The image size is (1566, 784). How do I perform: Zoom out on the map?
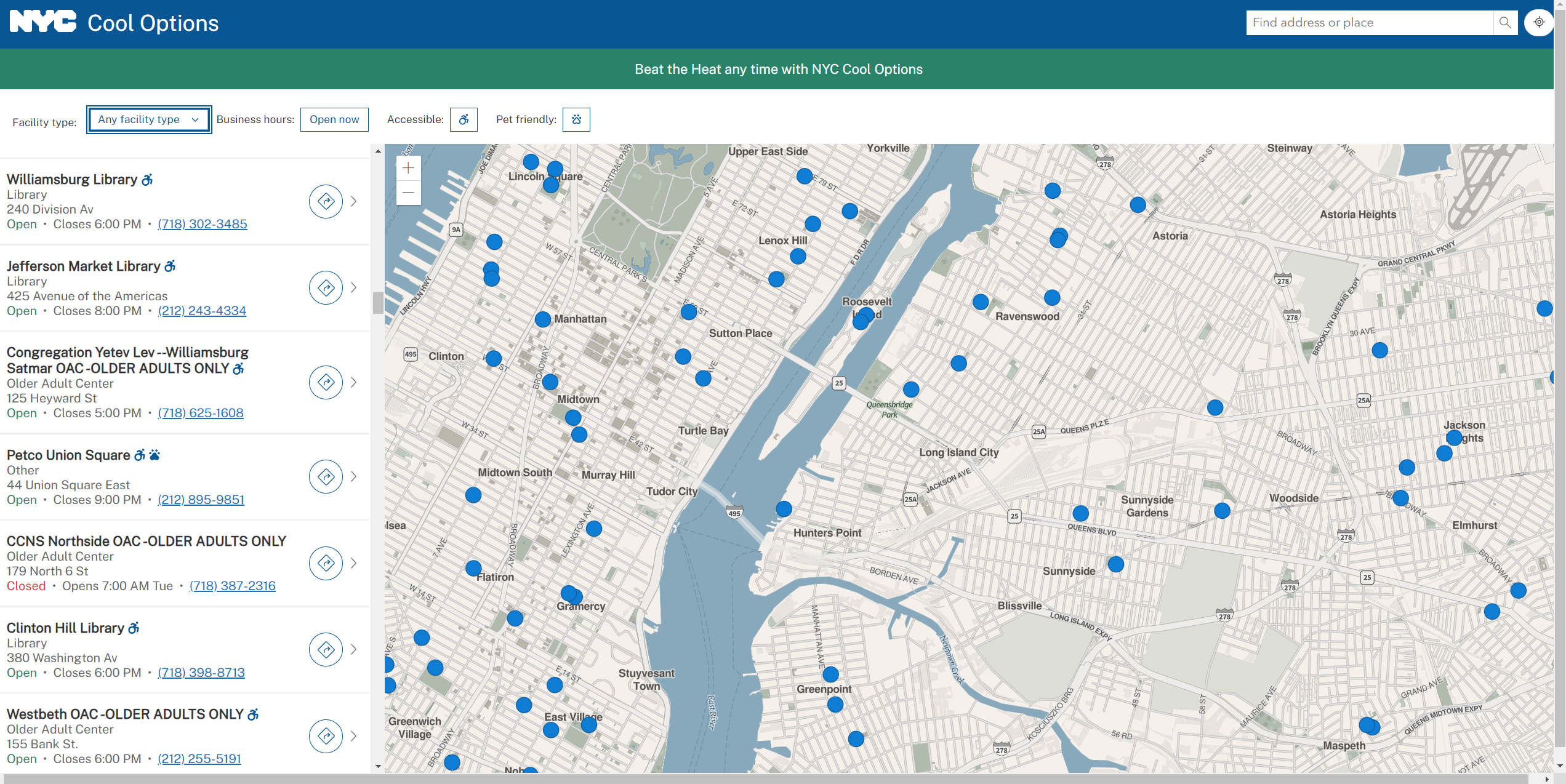(408, 193)
